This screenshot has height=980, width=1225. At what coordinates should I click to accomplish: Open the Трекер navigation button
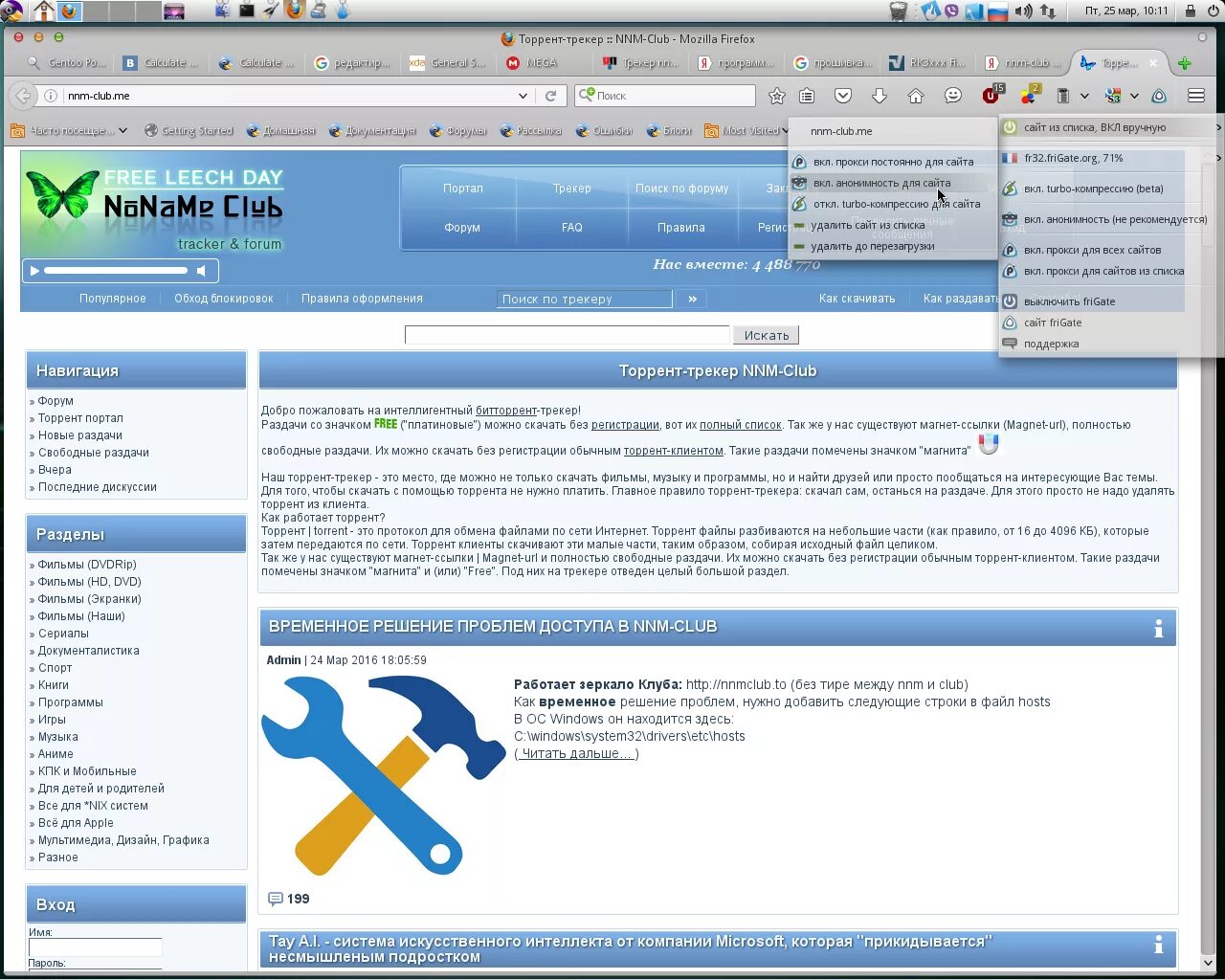[572, 189]
